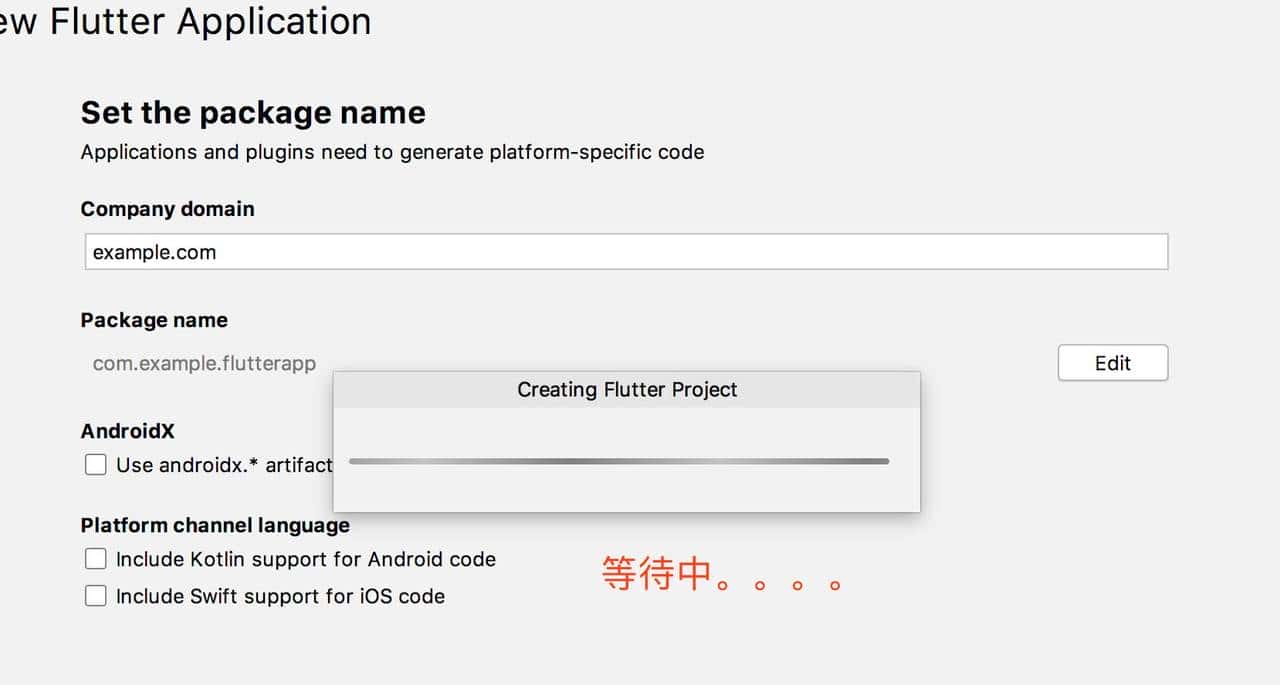Click the AndroidX section header
The height and width of the screenshot is (685, 1280).
127,431
